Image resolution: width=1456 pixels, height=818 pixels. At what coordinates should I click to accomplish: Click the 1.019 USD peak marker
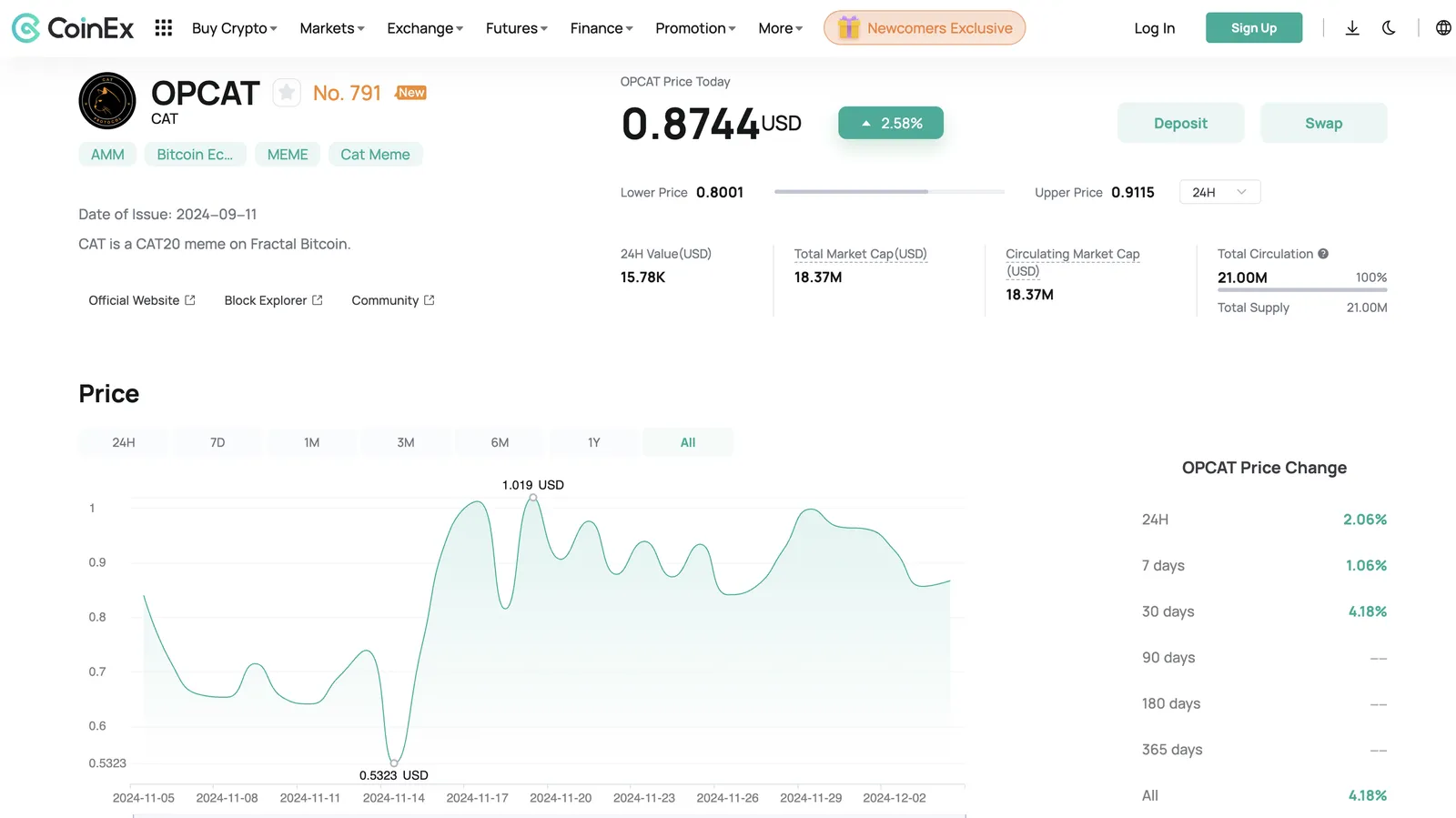(533, 497)
